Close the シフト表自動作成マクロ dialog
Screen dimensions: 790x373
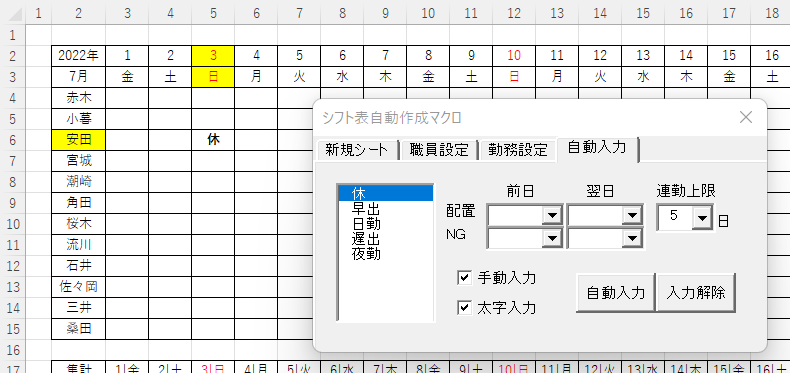745,117
